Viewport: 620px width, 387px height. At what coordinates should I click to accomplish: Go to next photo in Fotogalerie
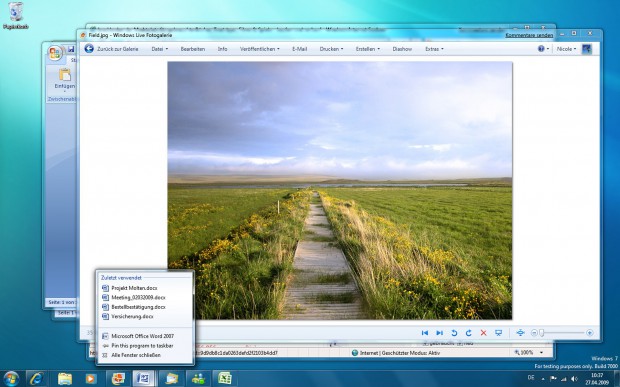coord(439,333)
